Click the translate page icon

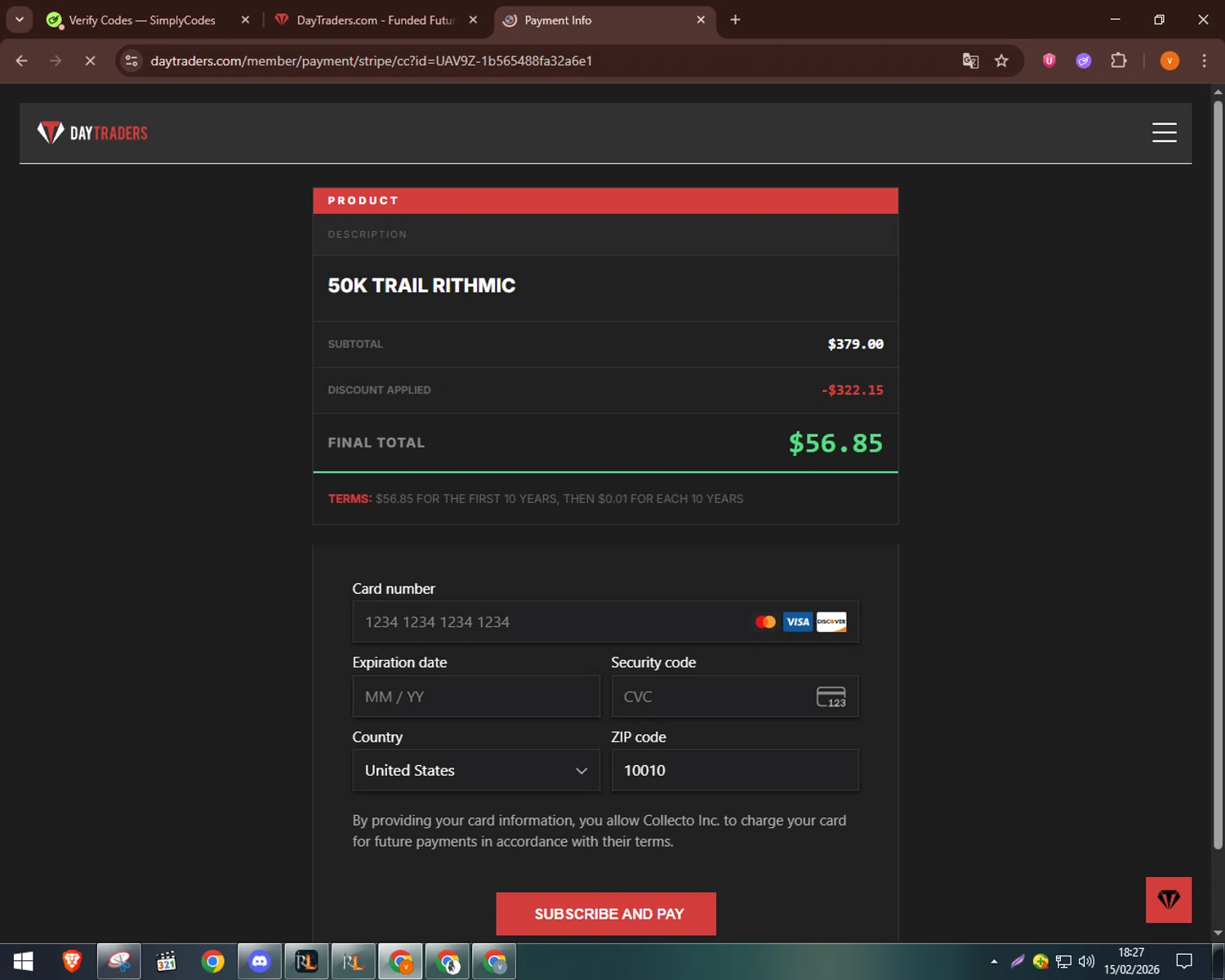pos(970,60)
